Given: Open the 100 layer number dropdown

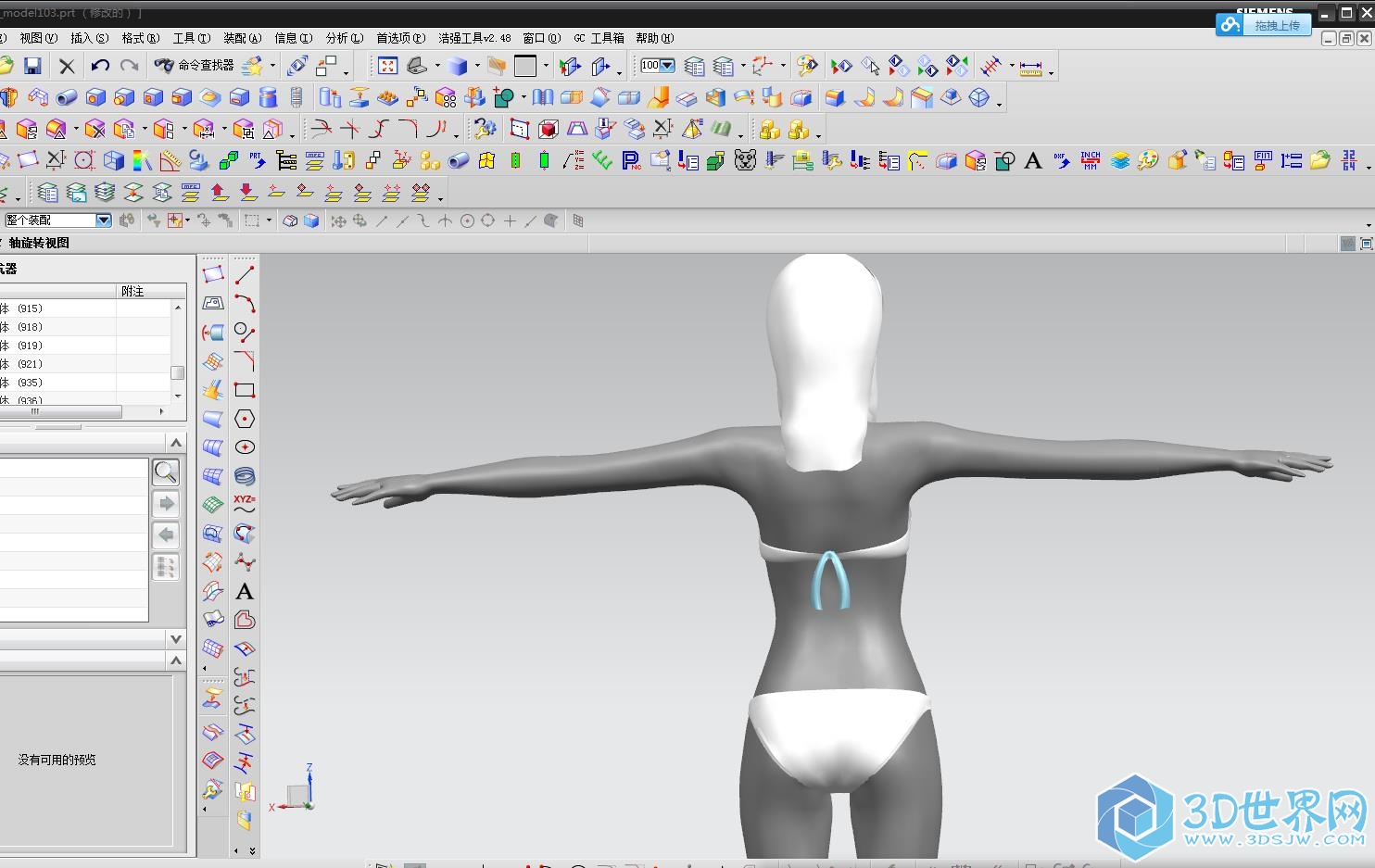Looking at the screenshot, I should click(x=667, y=66).
